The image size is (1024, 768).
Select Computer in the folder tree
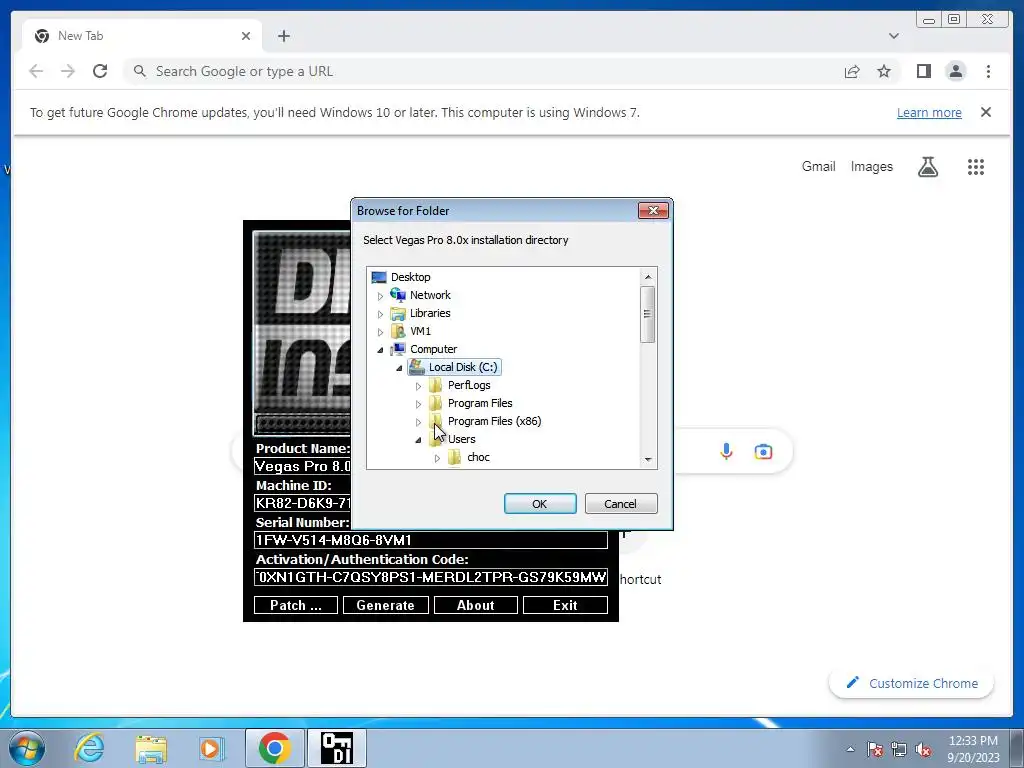tap(433, 349)
